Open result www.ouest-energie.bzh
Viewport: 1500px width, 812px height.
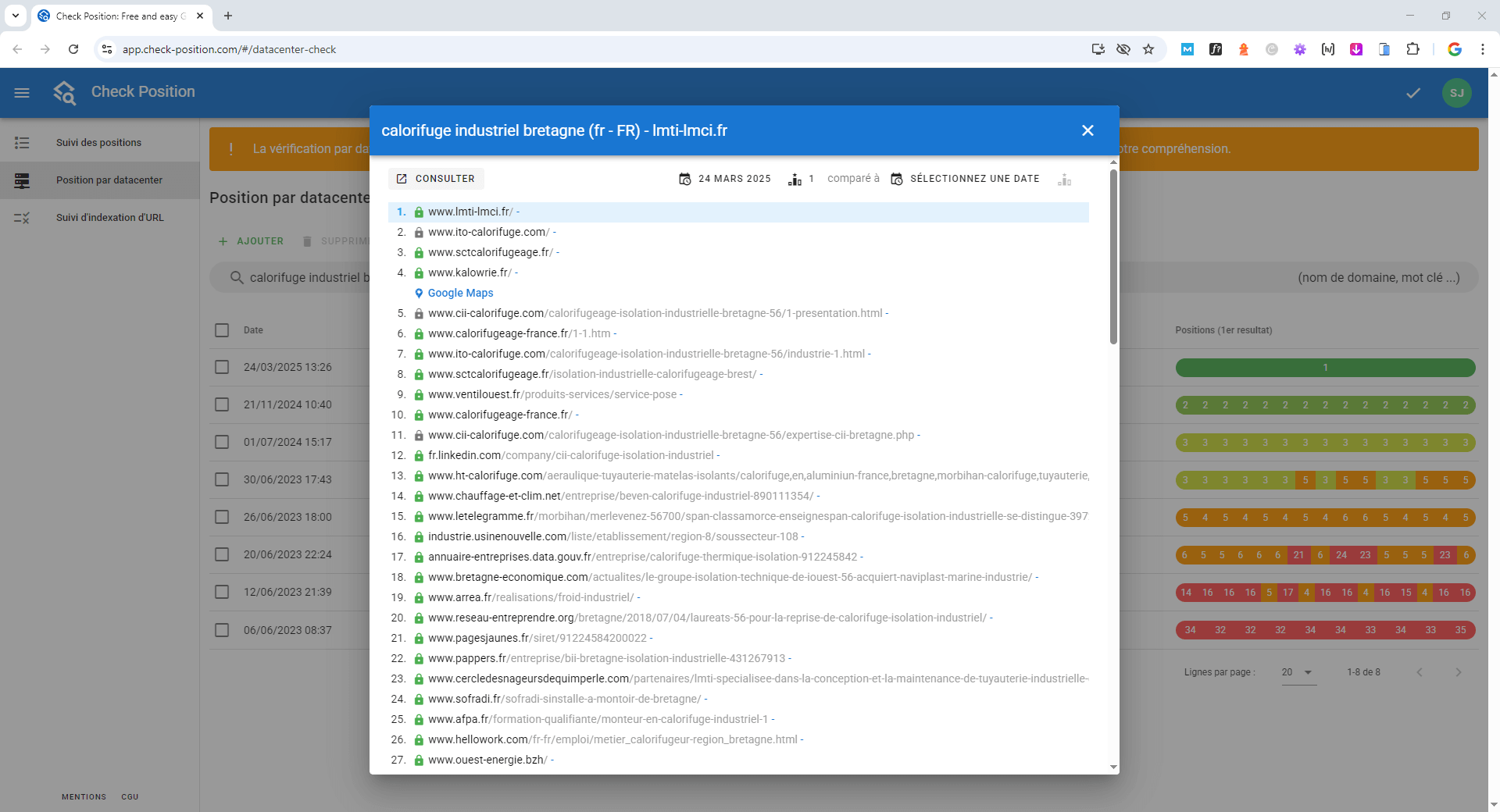[487, 760]
